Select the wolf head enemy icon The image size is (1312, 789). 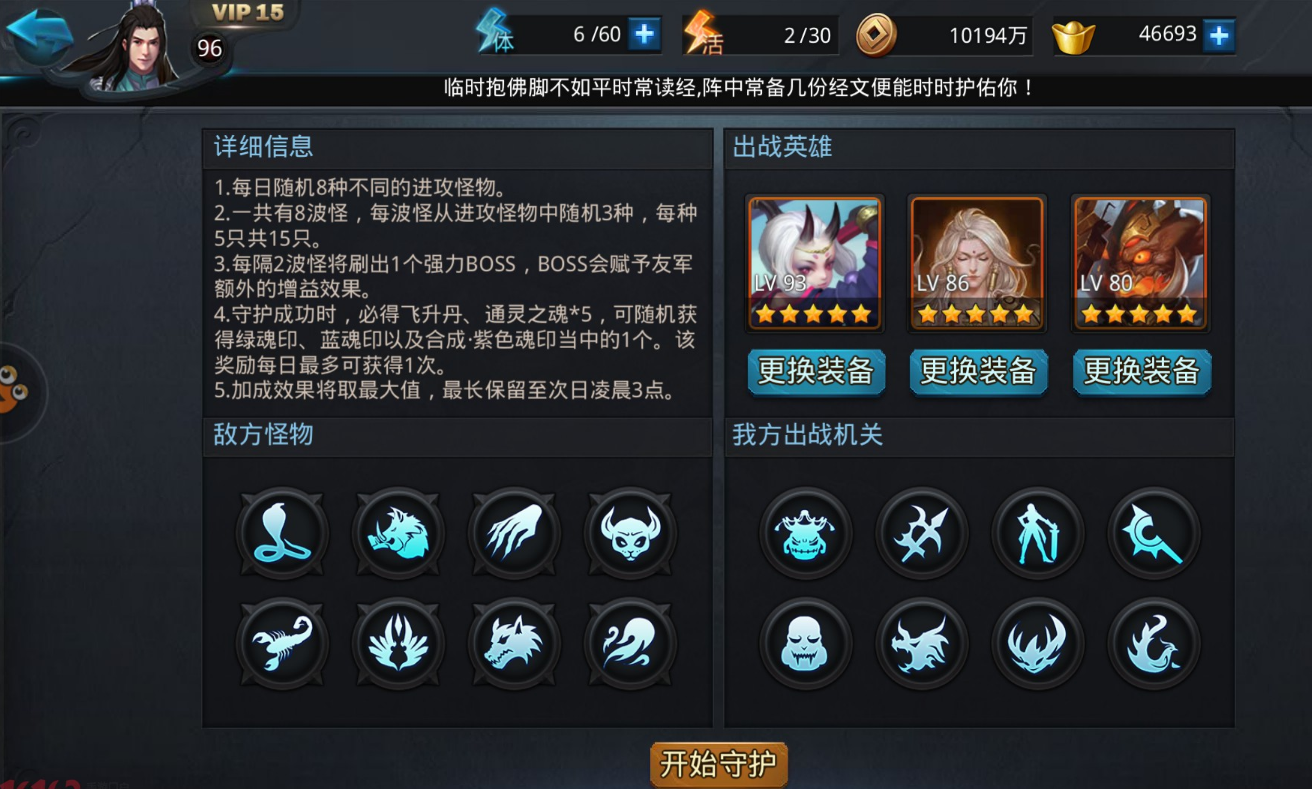tap(514, 643)
